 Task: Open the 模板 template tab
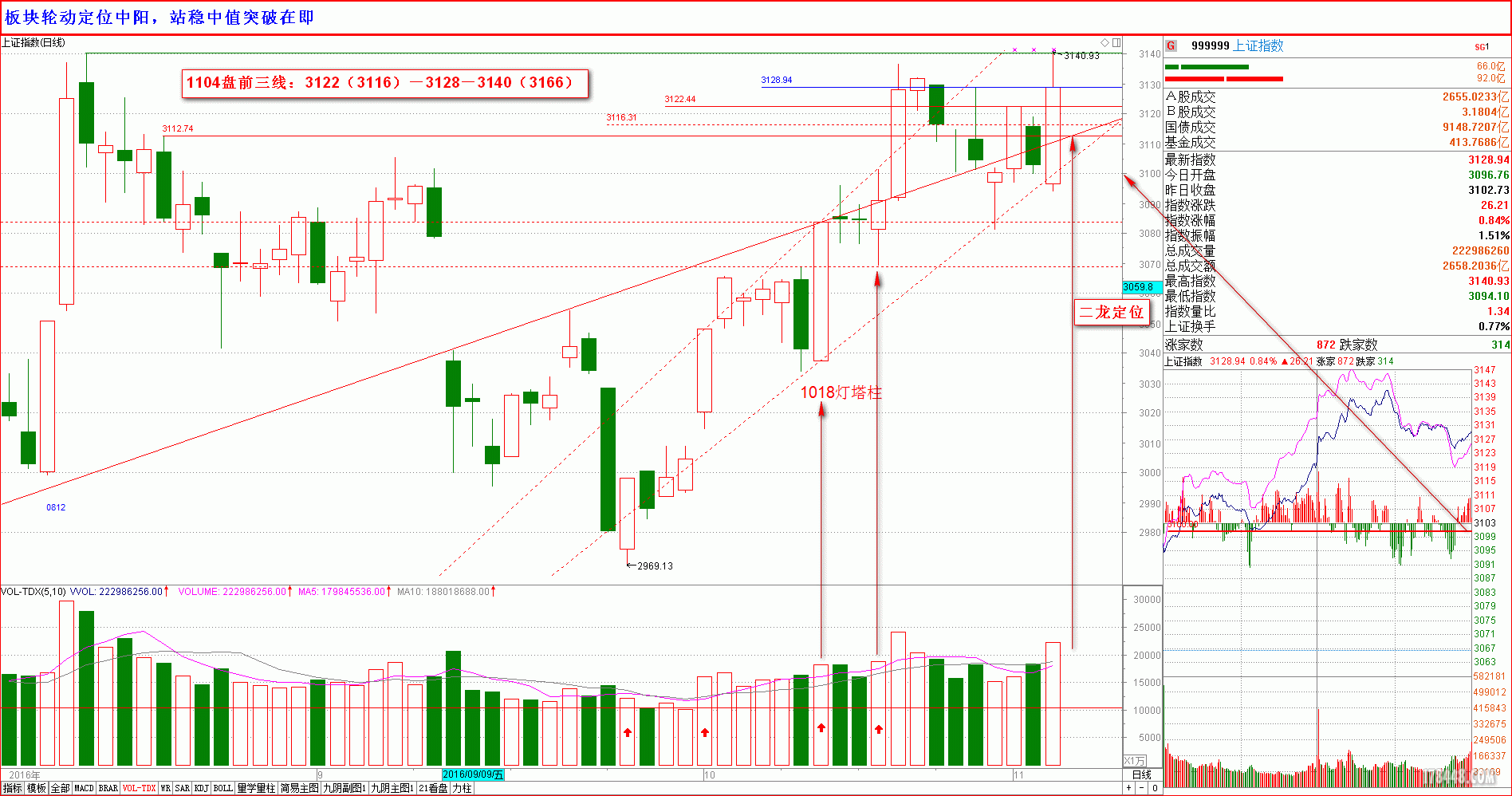[x=37, y=788]
